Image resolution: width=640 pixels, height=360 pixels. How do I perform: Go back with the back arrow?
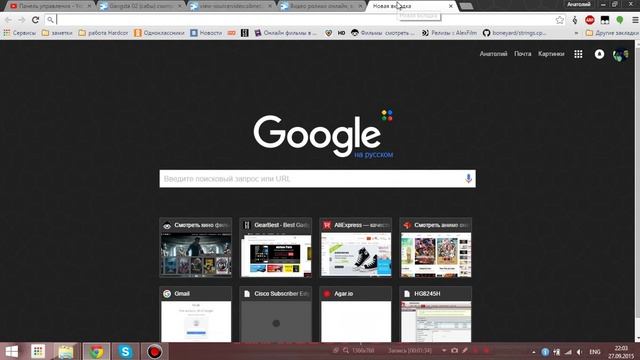coord(8,20)
